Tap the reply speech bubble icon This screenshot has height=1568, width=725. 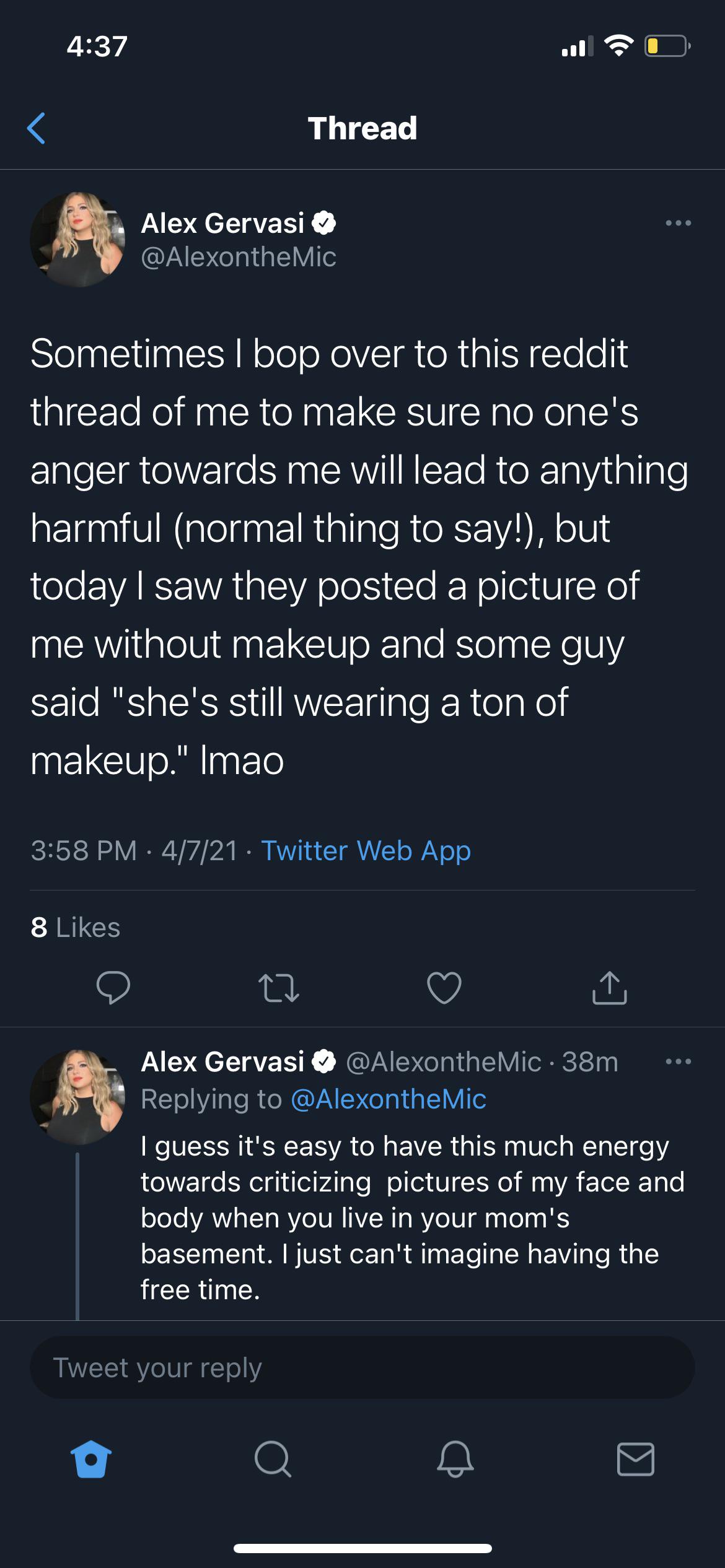tap(113, 988)
